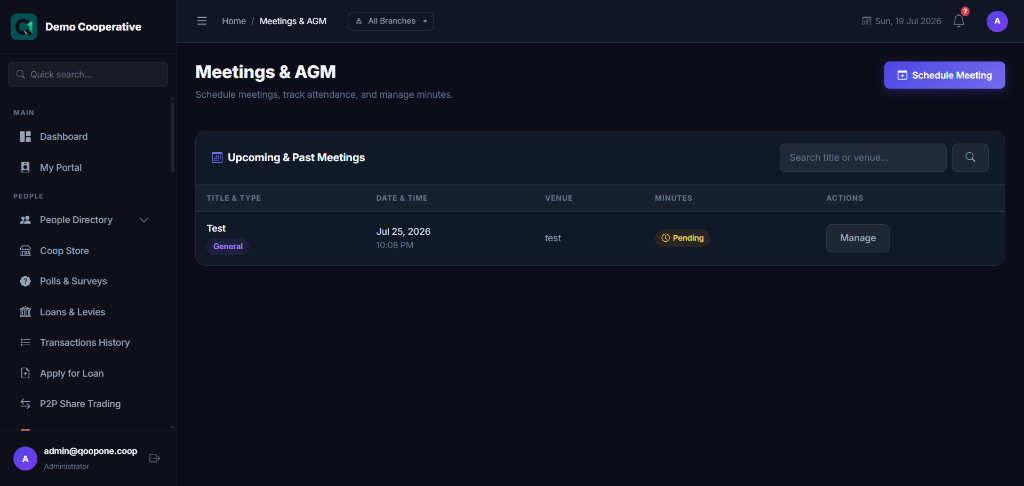
Task: Click the TITLE & TYPE column header
Action: [234, 198]
